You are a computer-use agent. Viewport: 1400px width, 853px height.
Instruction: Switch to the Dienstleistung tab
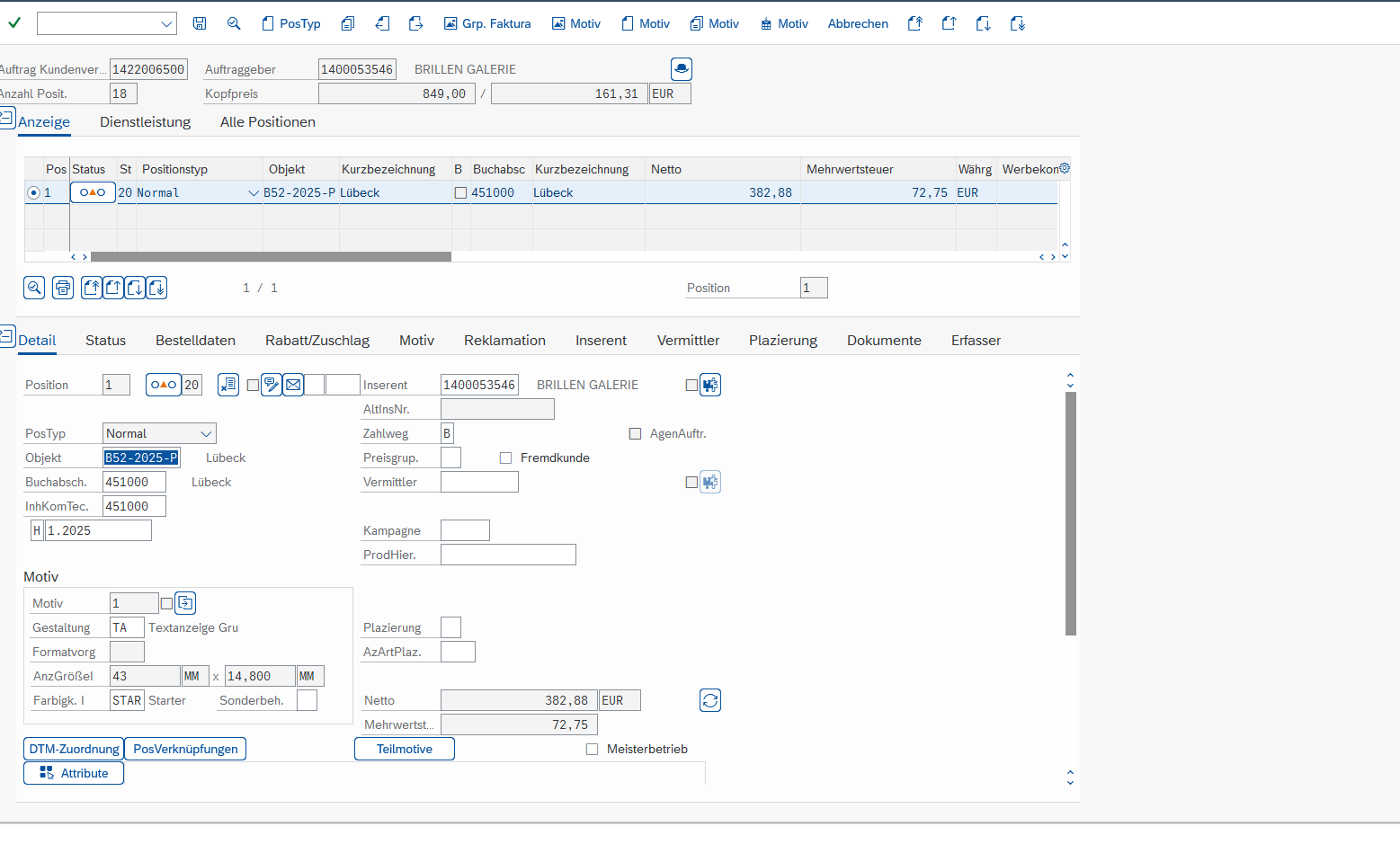pos(145,122)
